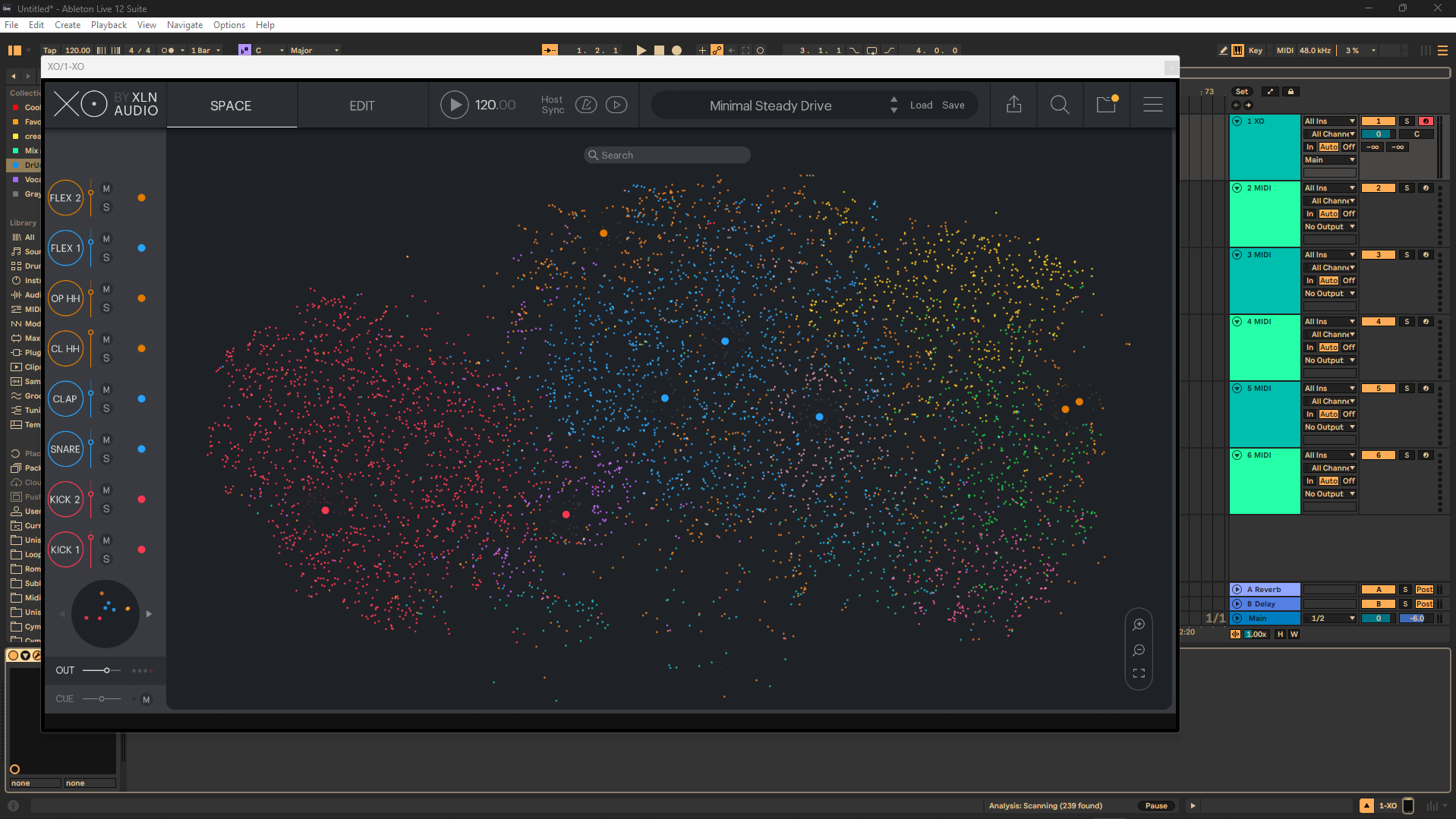Click the mixer volume value -6.0 on Main

click(x=1417, y=619)
